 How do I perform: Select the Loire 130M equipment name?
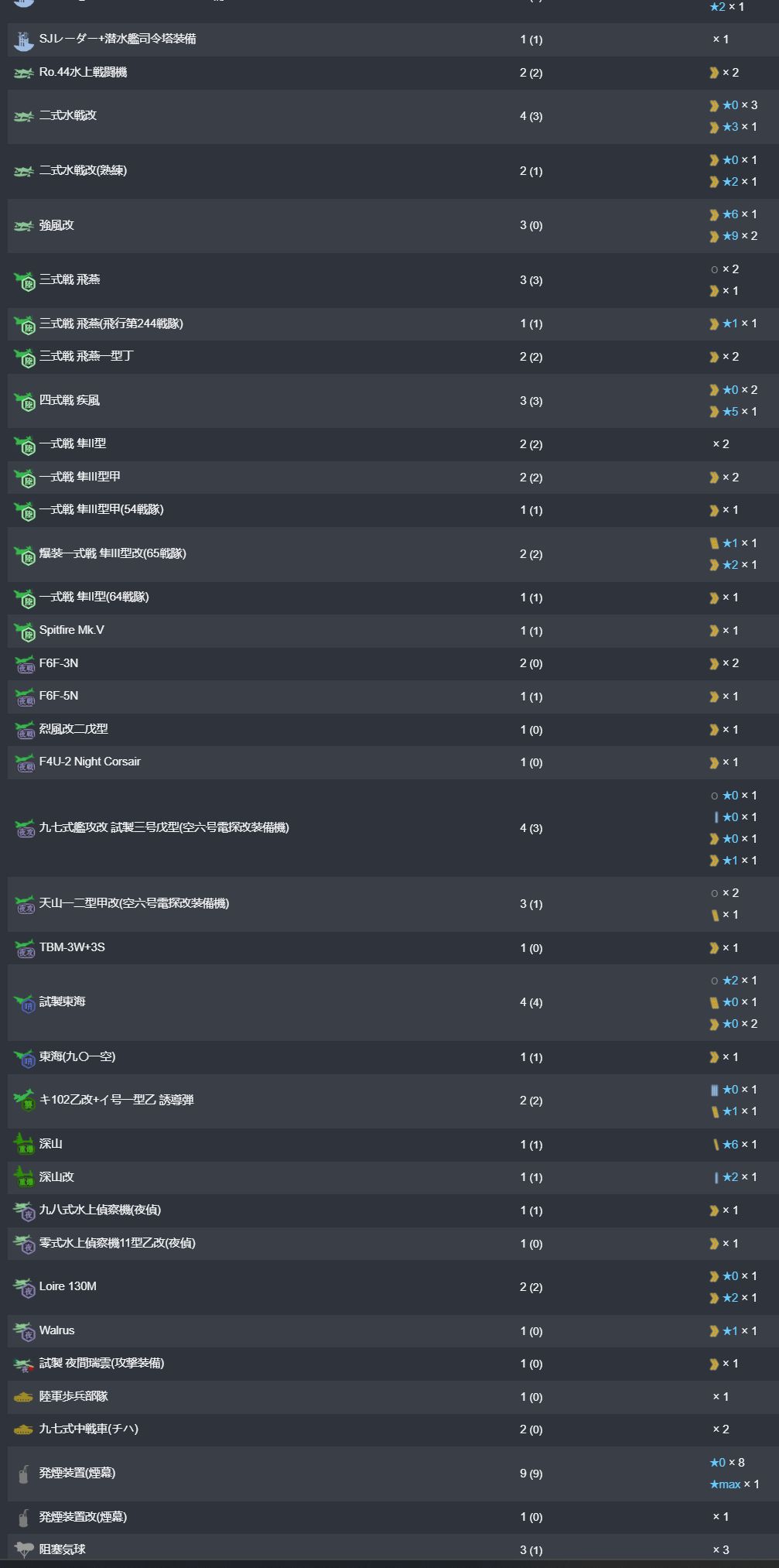pos(68,1287)
